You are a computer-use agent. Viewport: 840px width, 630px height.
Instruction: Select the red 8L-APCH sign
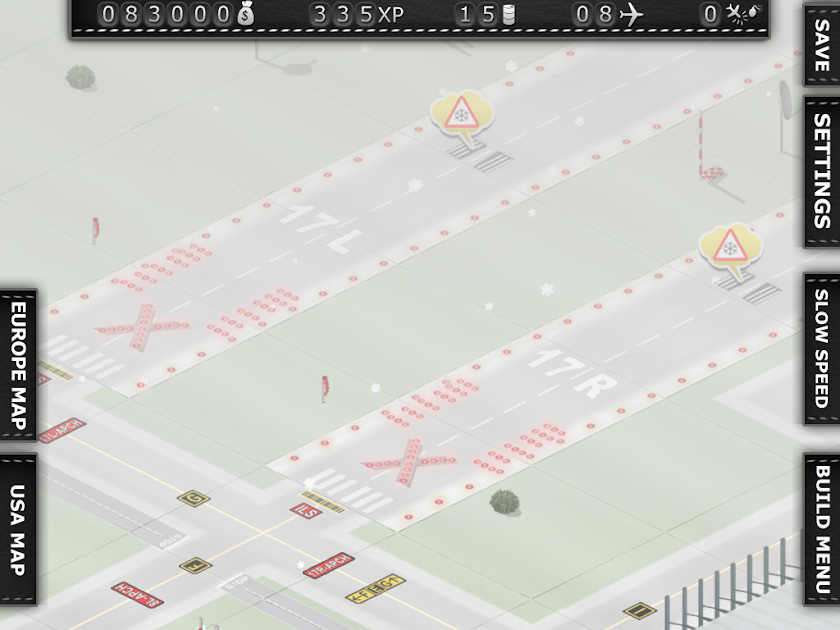137,595
